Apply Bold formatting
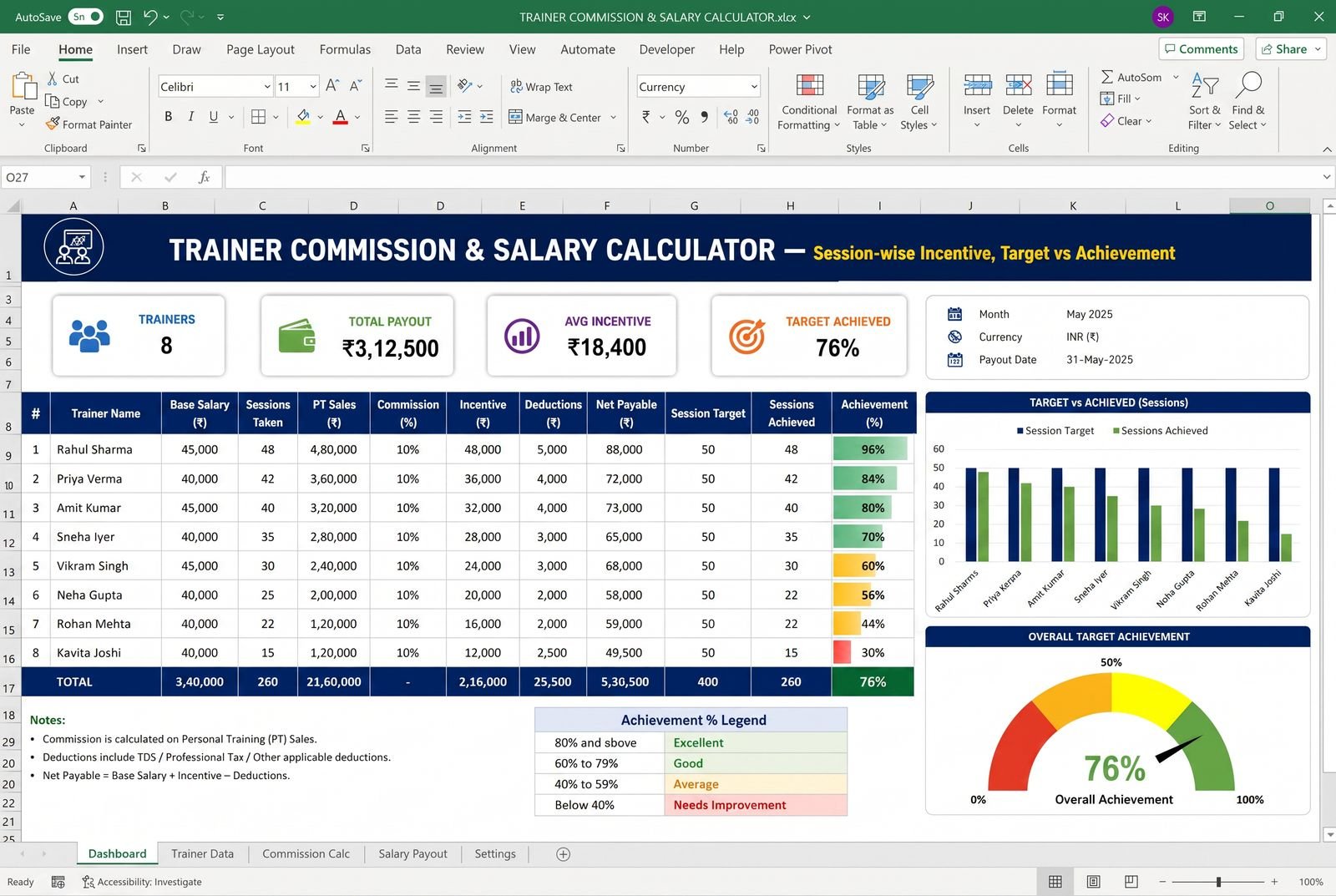The image size is (1336, 896). tap(169, 117)
